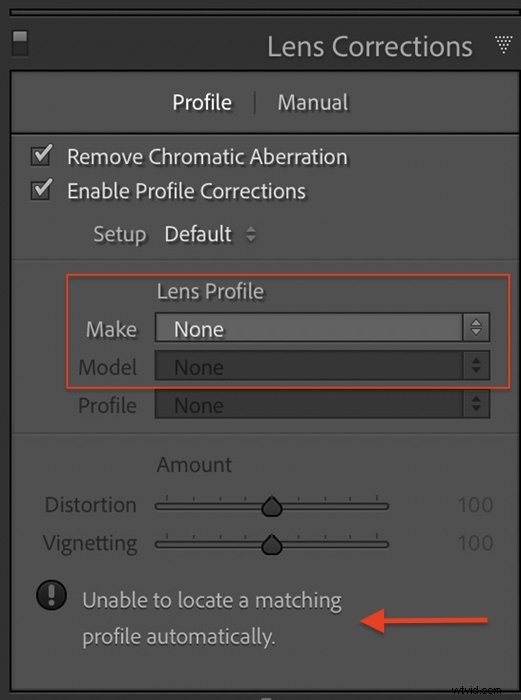Image resolution: width=521 pixels, height=700 pixels.
Task: Click the exclamation warning icon
Action: pyautogui.click(x=52, y=595)
